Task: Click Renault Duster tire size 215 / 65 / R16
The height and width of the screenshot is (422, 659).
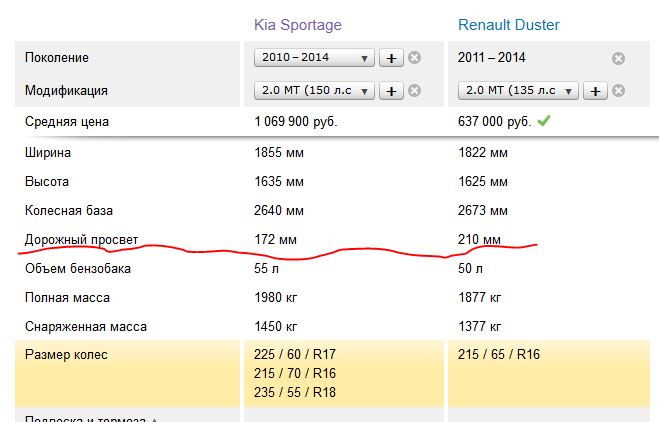Action: coord(499,355)
